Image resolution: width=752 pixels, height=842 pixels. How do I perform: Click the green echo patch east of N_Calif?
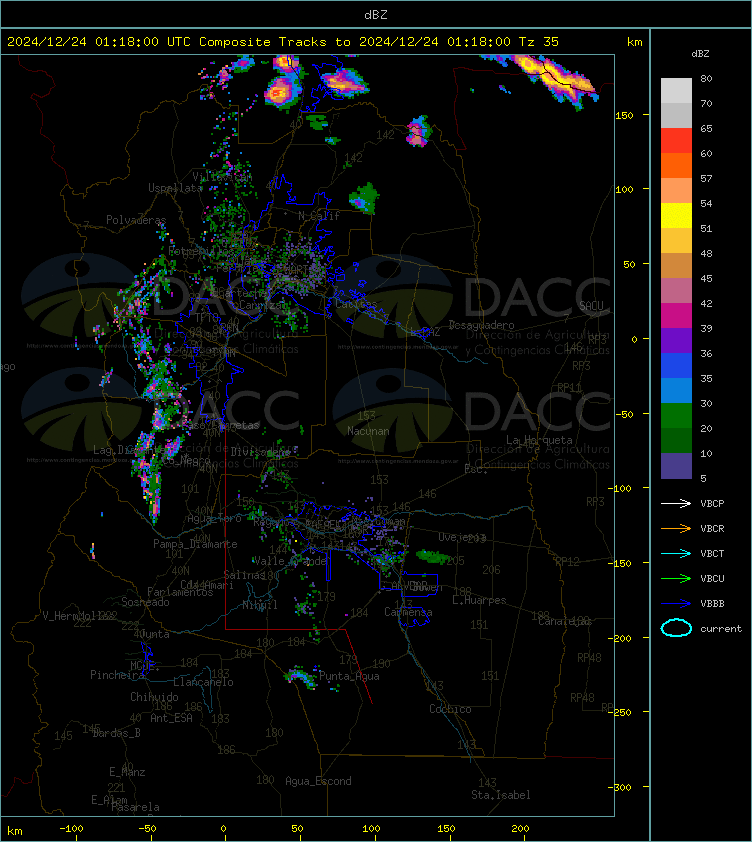(364, 198)
